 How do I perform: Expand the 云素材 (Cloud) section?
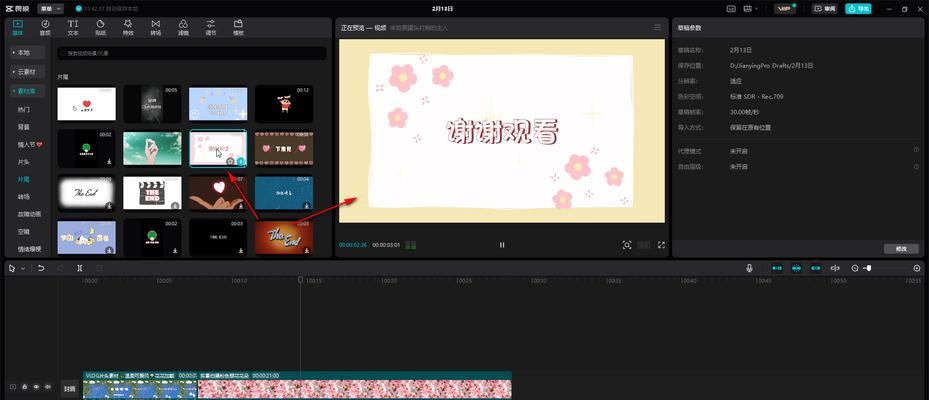[x=27, y=72]
